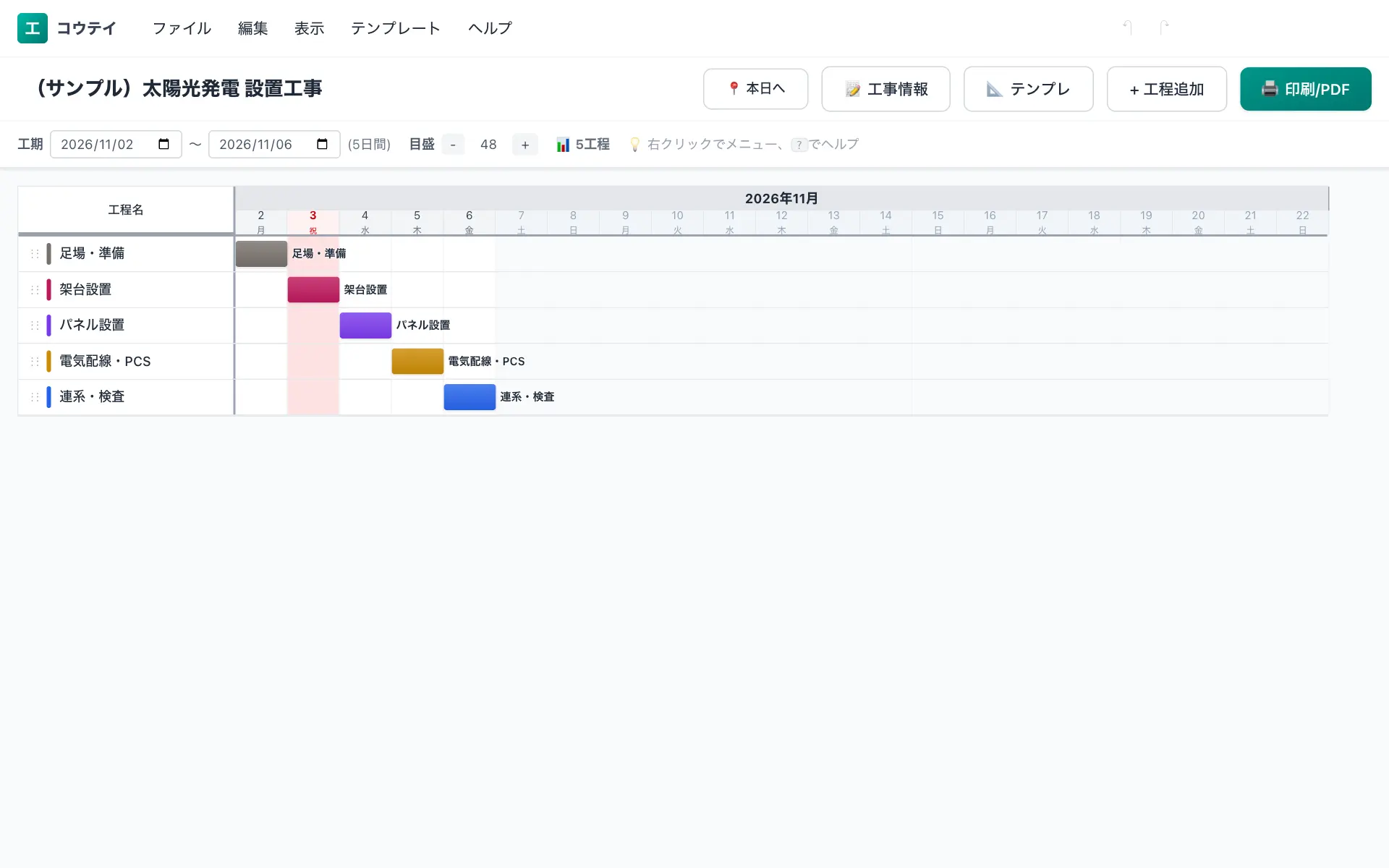Screen dimensions: 1389x868
Task: Click the 5工程 bar chart icon
Action: tap(563, 145)
